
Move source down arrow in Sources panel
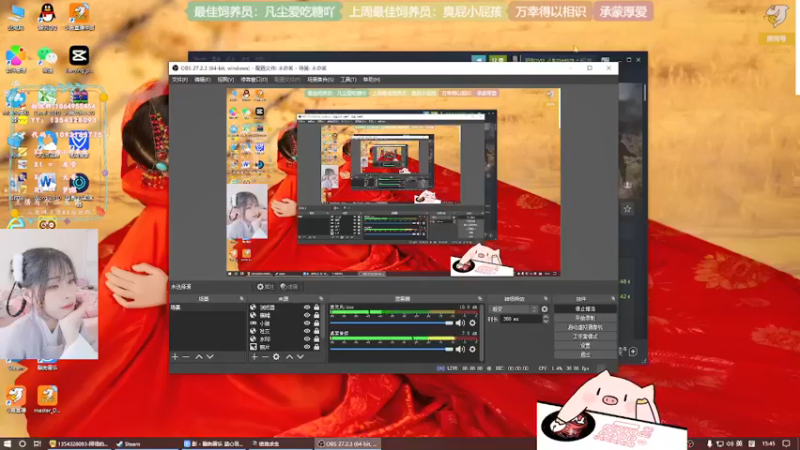pyautogui.click(x=300, y=357)
